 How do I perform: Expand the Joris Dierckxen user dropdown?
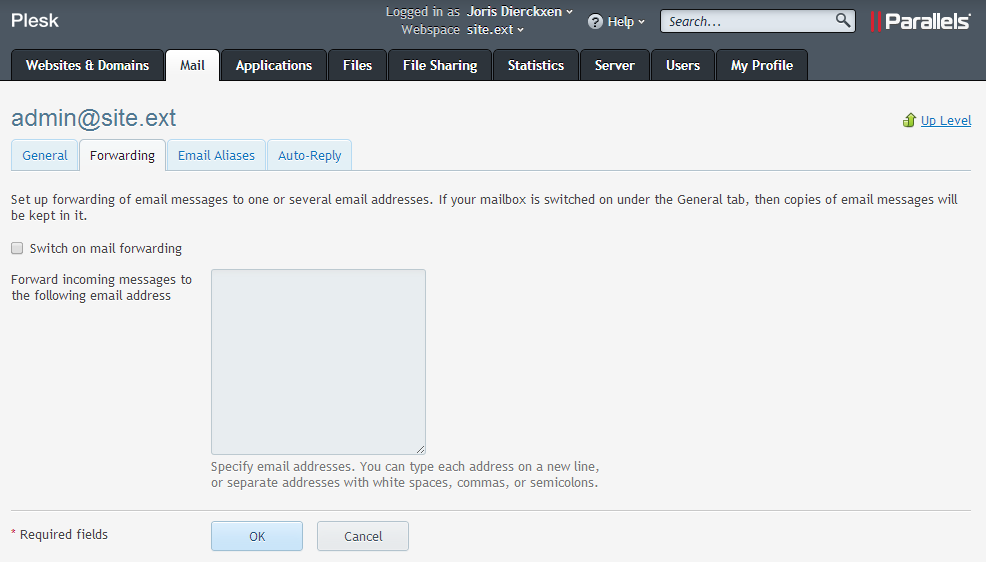coord(520,12)
